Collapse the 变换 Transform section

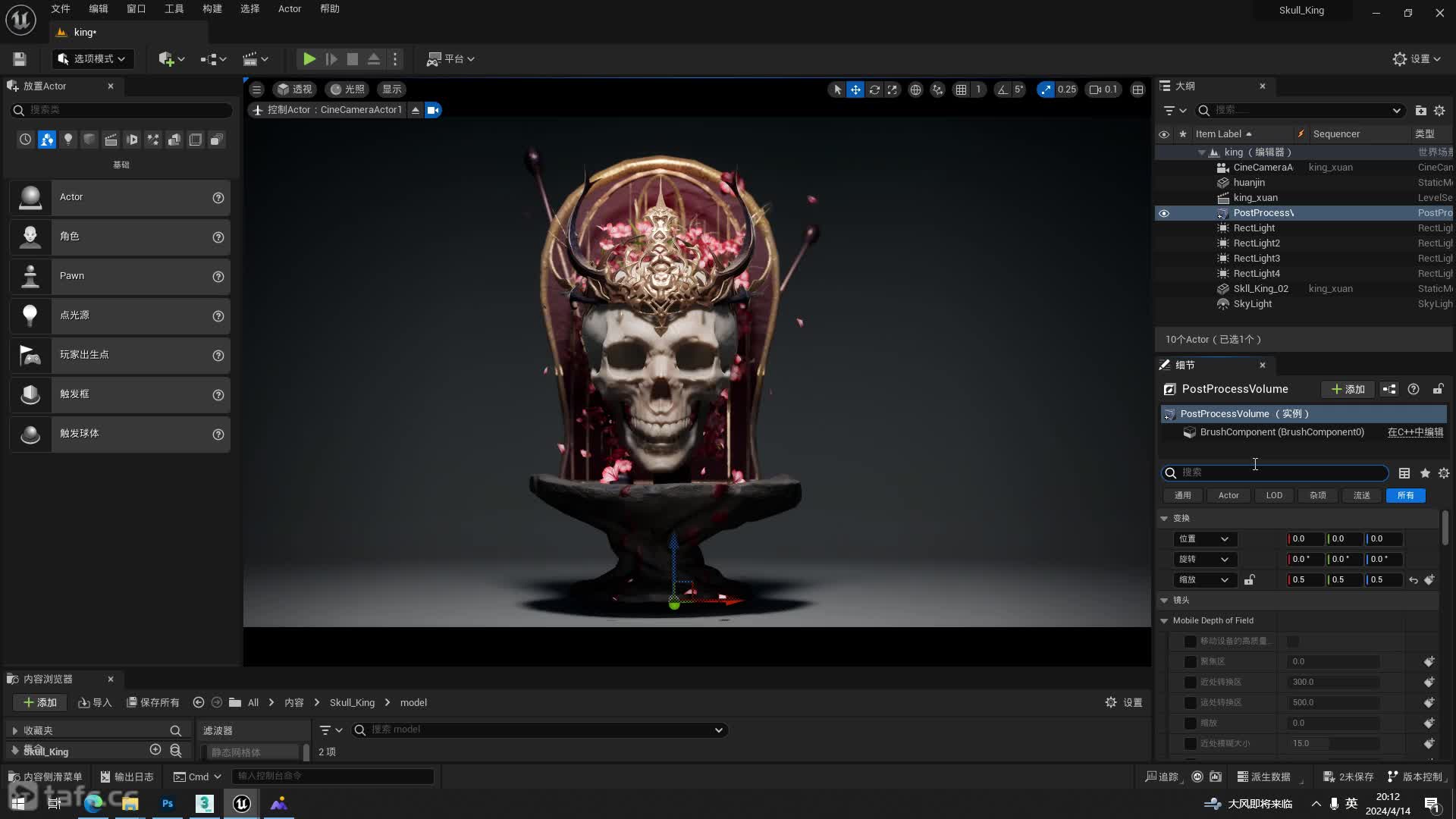pos(1164,519)
